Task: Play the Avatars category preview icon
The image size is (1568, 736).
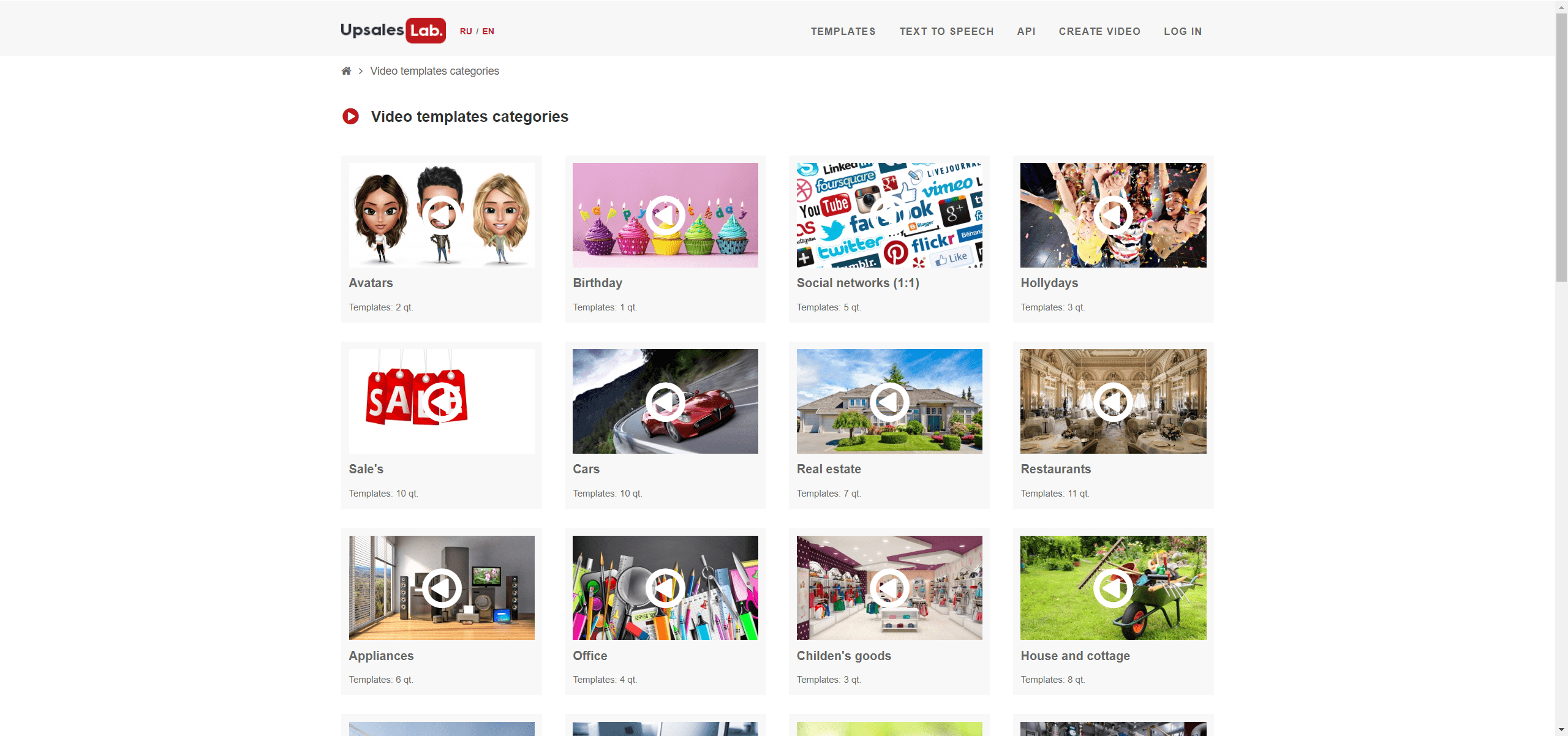Action: [x=441, y=215]
